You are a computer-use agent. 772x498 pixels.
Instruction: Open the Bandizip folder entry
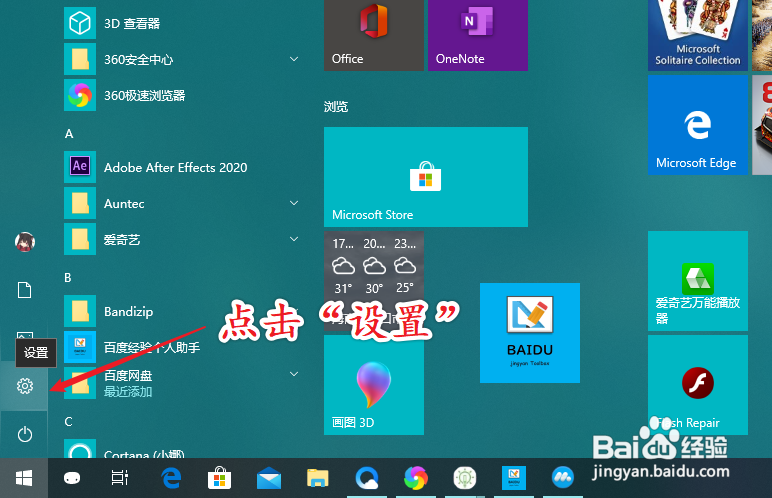(x=182, y=311)
